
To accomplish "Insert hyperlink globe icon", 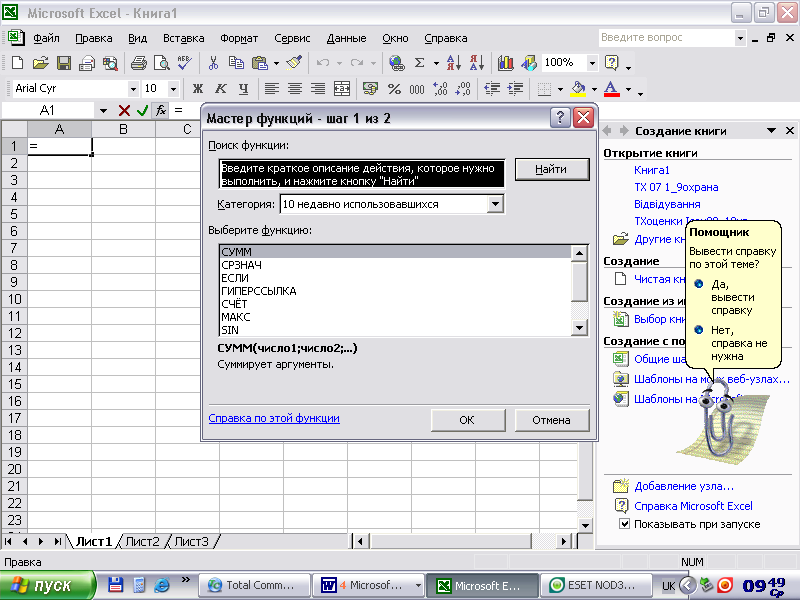I will point(396,63).
